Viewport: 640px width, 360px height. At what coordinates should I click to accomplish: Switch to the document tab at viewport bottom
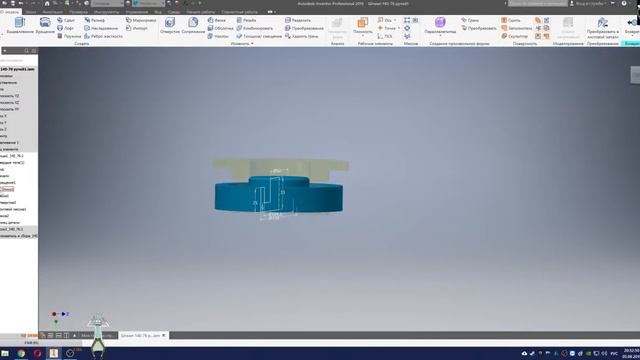click(143, 335)
